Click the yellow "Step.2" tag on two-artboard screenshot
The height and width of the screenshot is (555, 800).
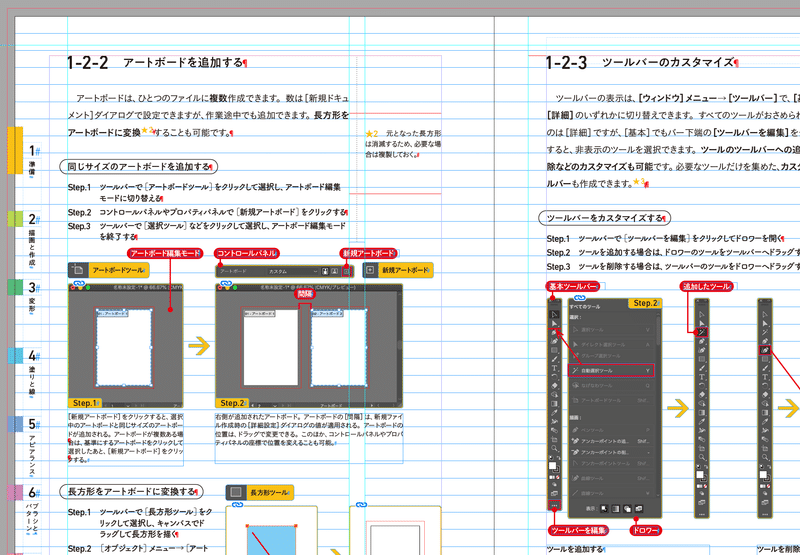click(233, 403)
